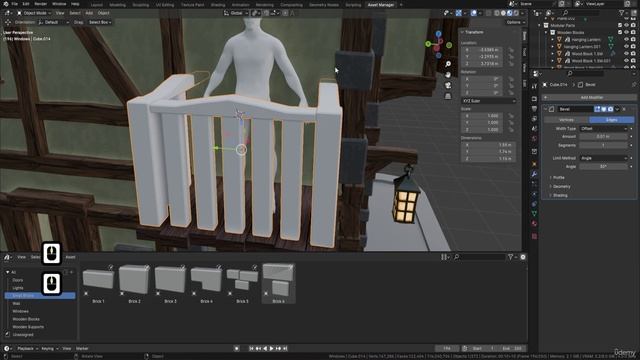Image resolution: width=640 pixels, height=360 pixels.
Task: Click the Bevel Segments value field
Action: [x=603, y=145]
